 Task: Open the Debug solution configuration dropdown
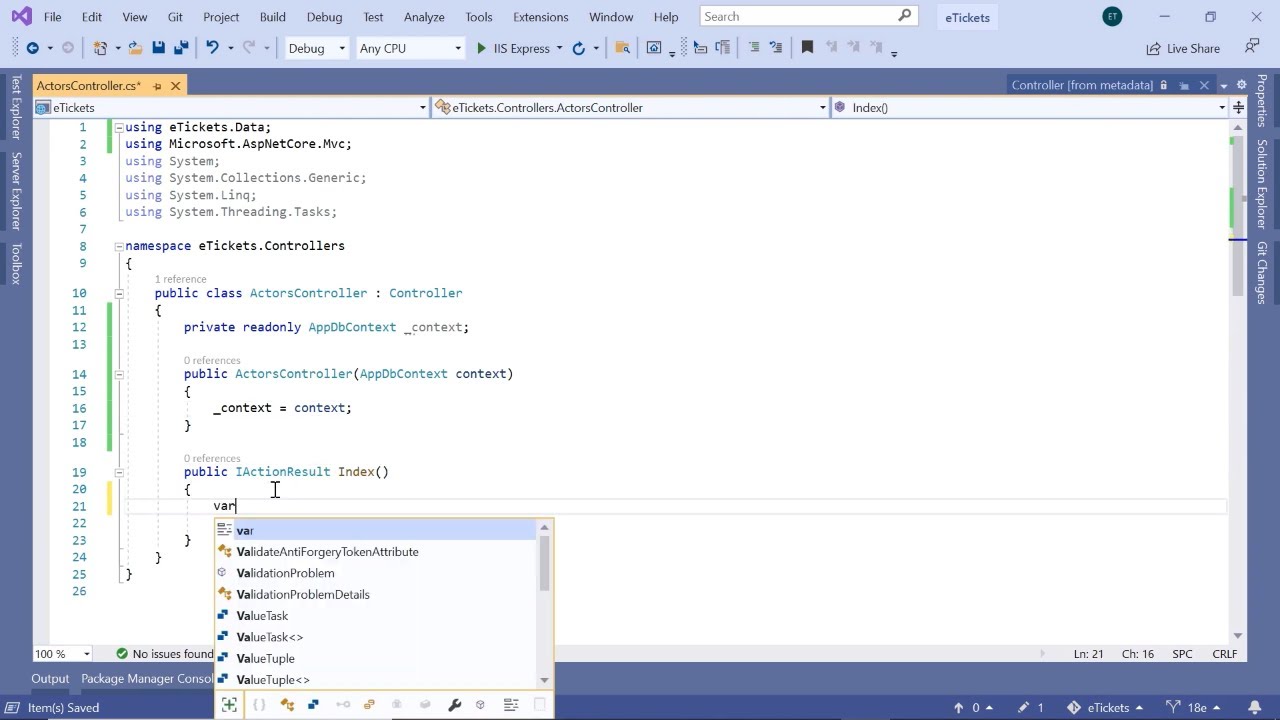pyautogui.click(x=316, y=48)
